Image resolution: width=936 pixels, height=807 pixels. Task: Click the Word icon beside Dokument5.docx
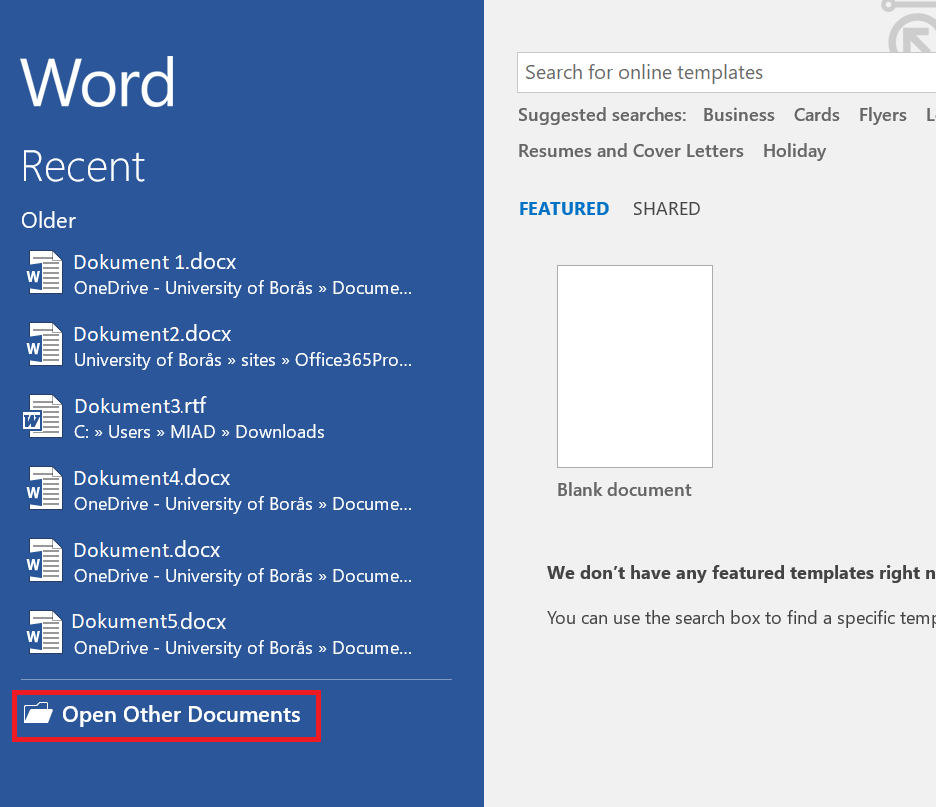coord(45,634)
